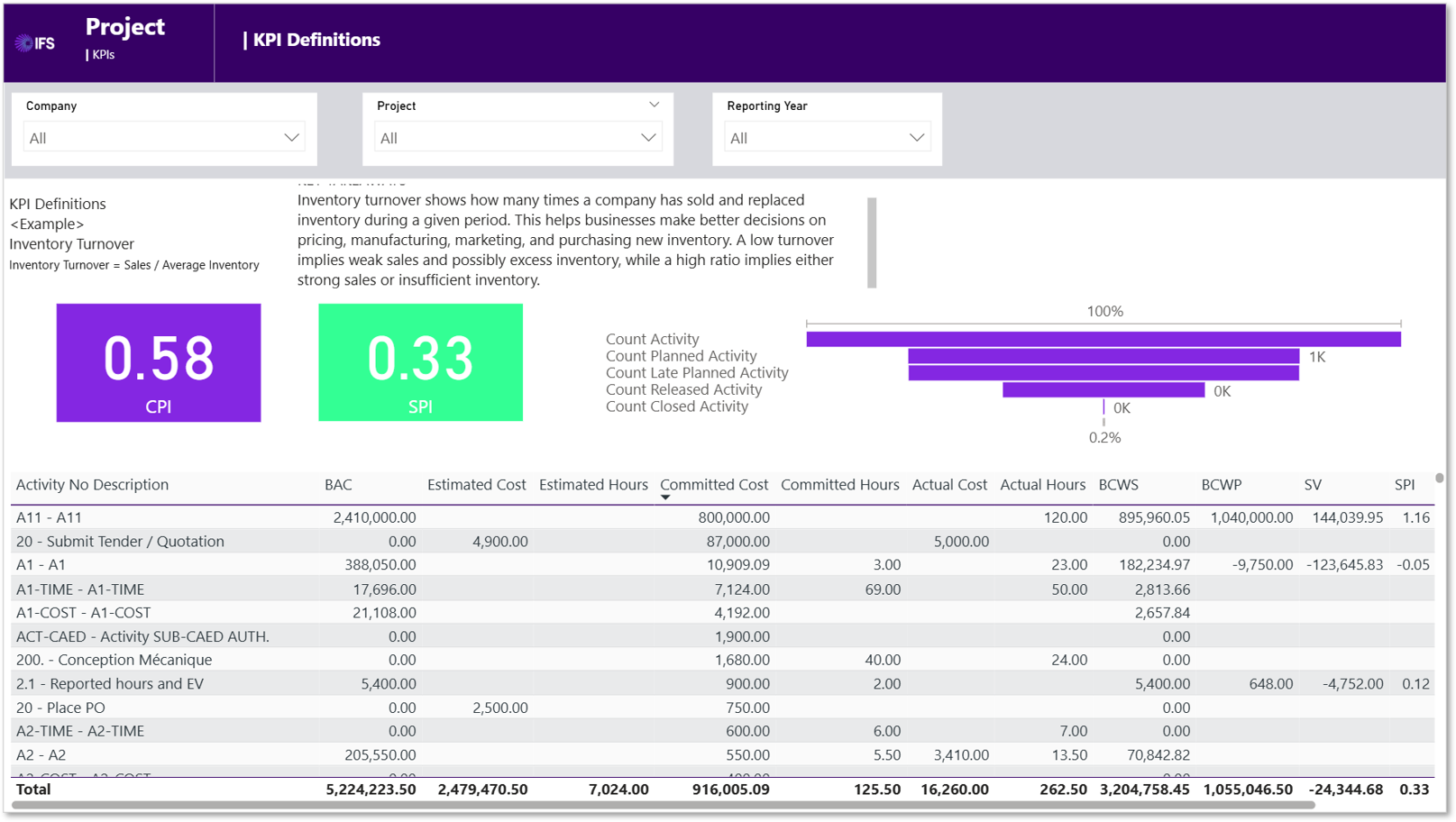Click the table's vertical scrollbar handle

coord(1440,479)
